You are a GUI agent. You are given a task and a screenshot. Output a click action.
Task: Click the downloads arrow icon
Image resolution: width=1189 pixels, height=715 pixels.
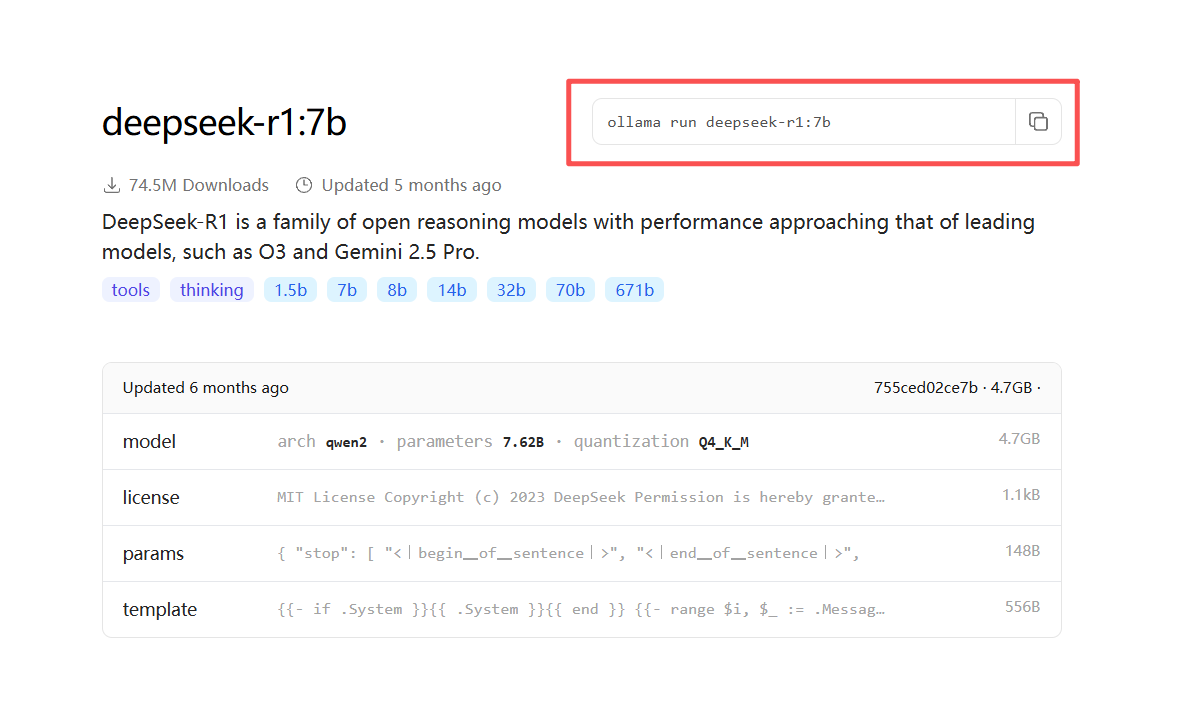pyautogui.click(x=112, y=185)
